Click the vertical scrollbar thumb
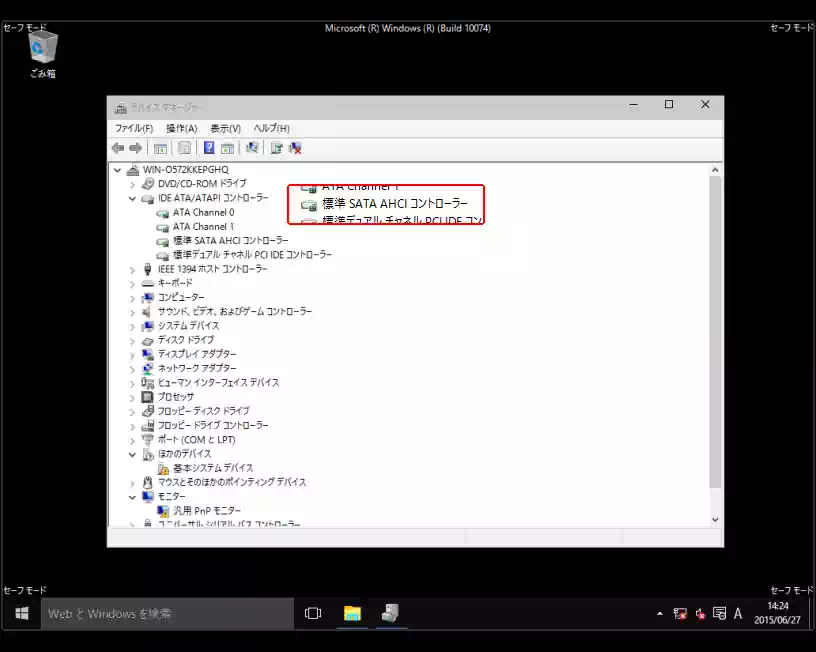This screenshot has height=652, width=816. tap(715, 332)
